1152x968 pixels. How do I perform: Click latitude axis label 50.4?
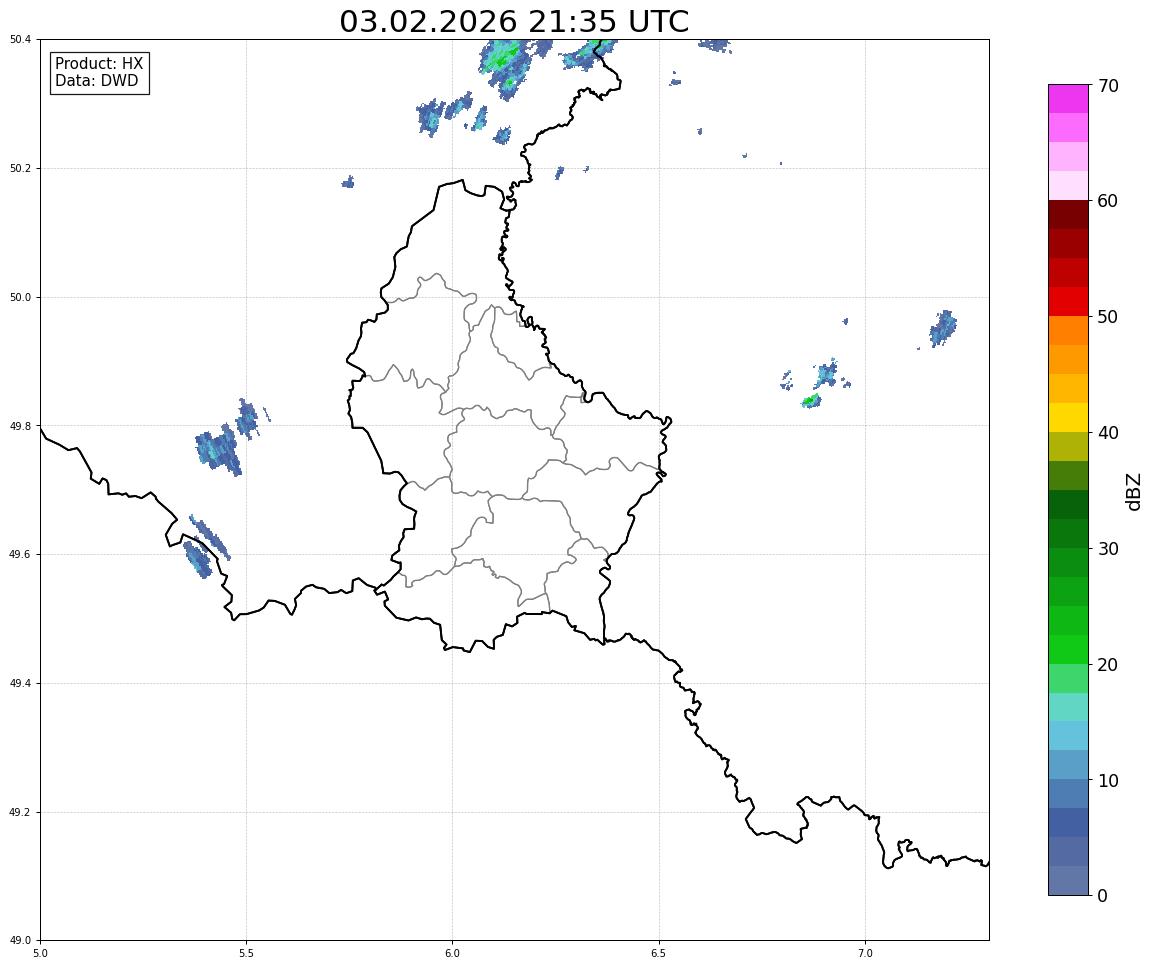pyautogui.click(x=21, y=39)
